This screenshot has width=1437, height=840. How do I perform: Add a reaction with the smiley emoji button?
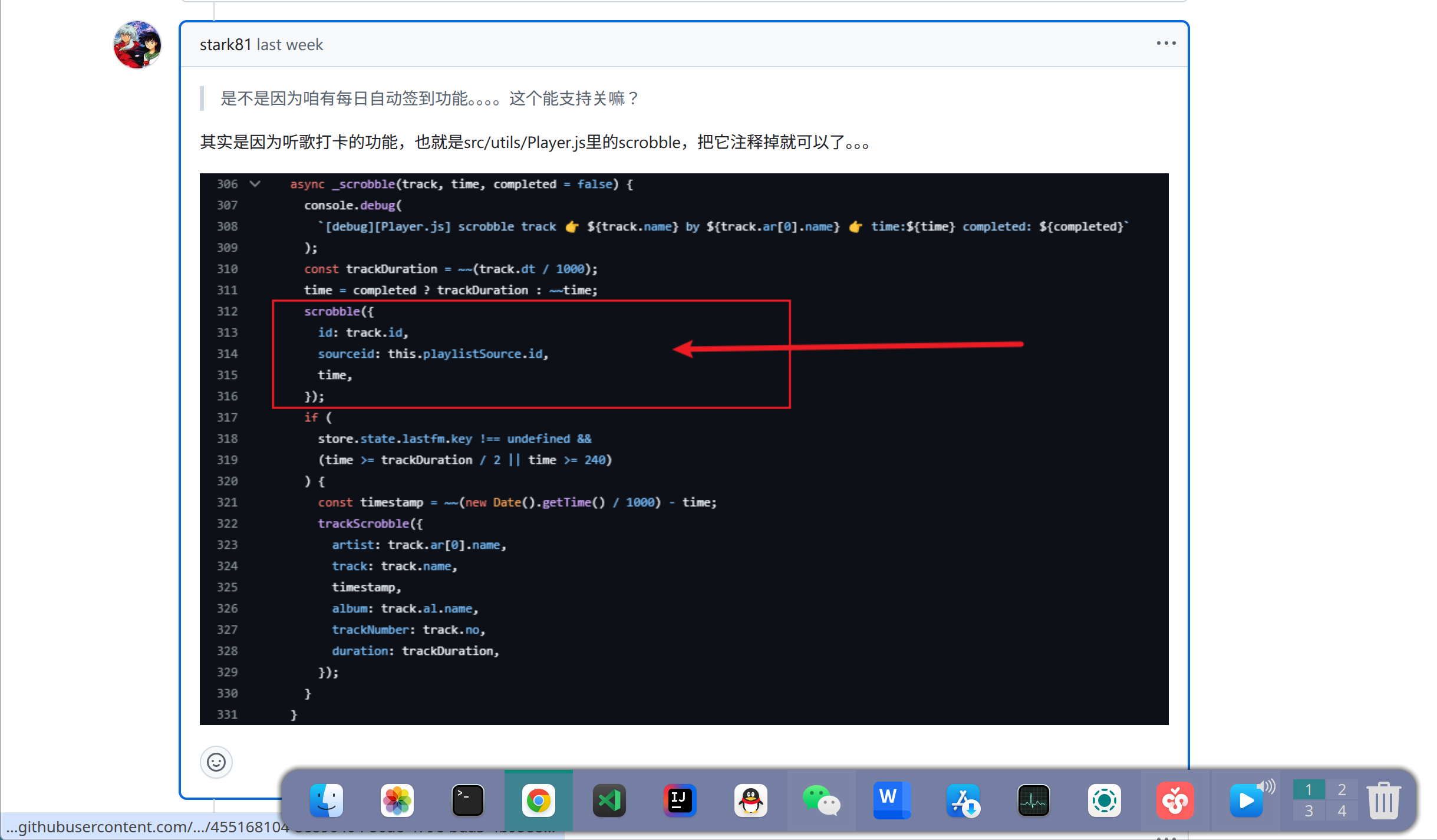tap(216, 762)
